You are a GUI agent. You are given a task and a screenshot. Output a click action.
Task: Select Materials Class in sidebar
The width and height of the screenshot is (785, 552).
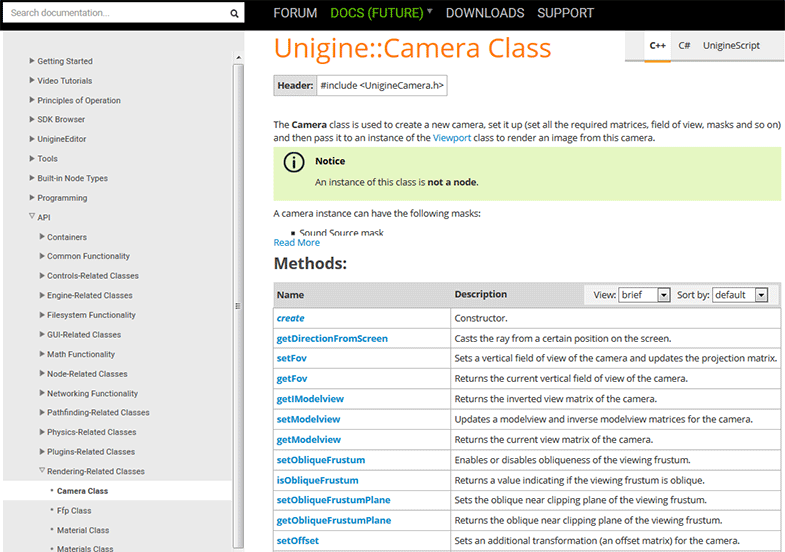click(85, 548)
